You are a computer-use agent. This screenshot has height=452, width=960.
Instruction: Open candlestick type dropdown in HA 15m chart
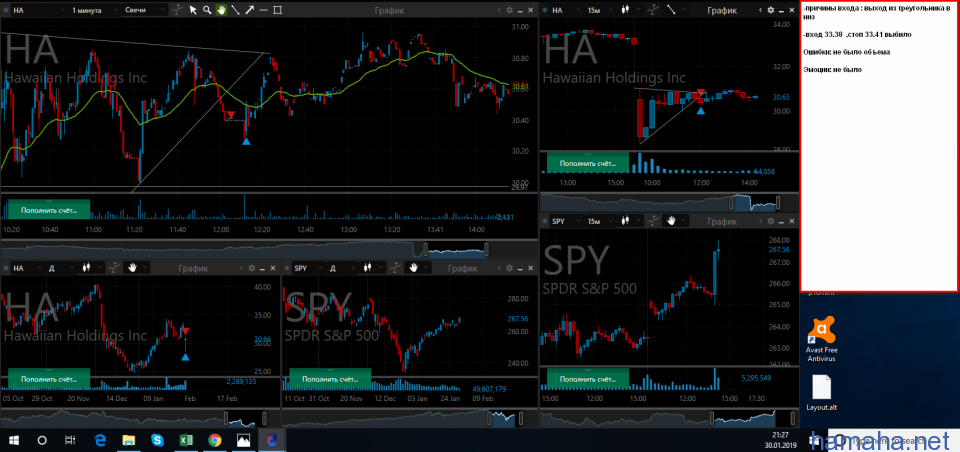point(631,10)
